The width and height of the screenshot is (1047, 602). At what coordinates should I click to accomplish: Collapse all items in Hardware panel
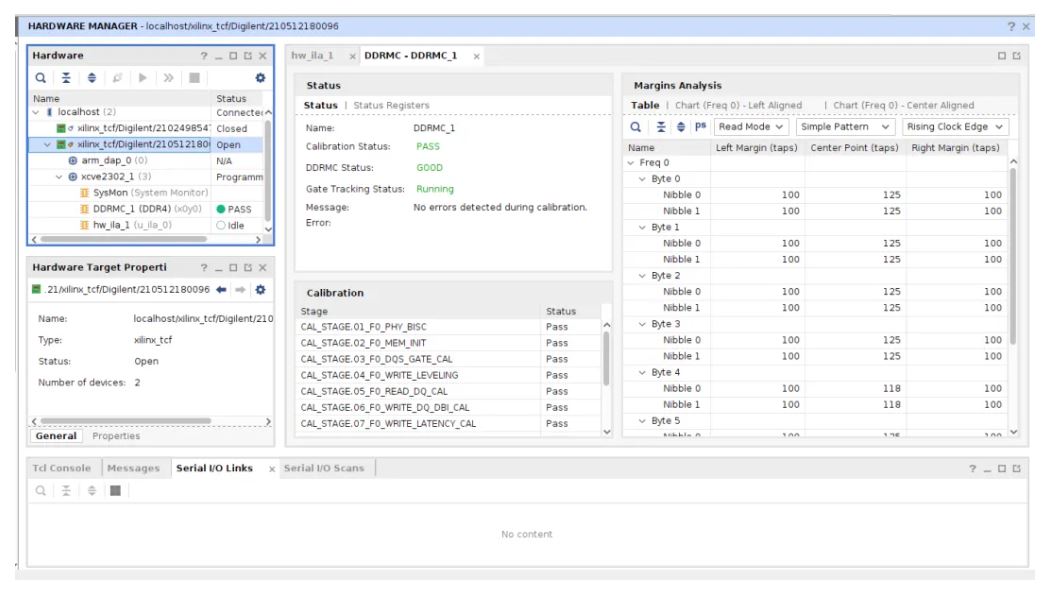point(66,78)
